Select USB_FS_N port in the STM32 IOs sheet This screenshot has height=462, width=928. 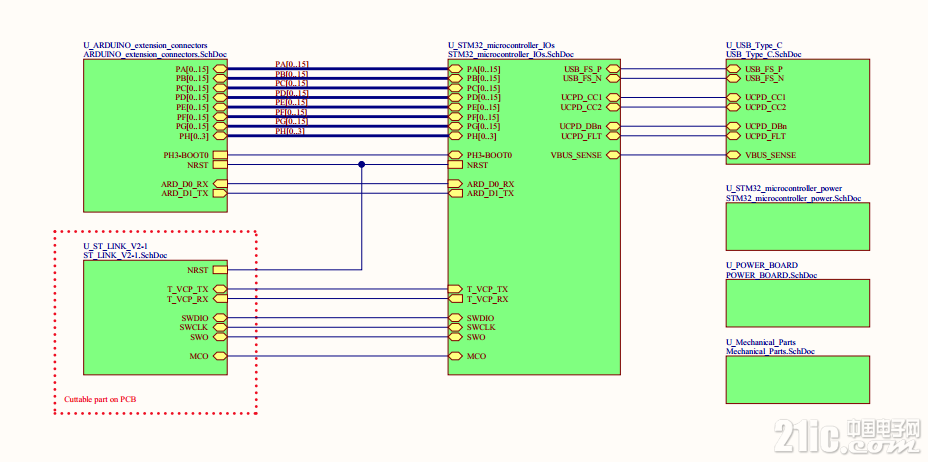click(x=613, y=78)
